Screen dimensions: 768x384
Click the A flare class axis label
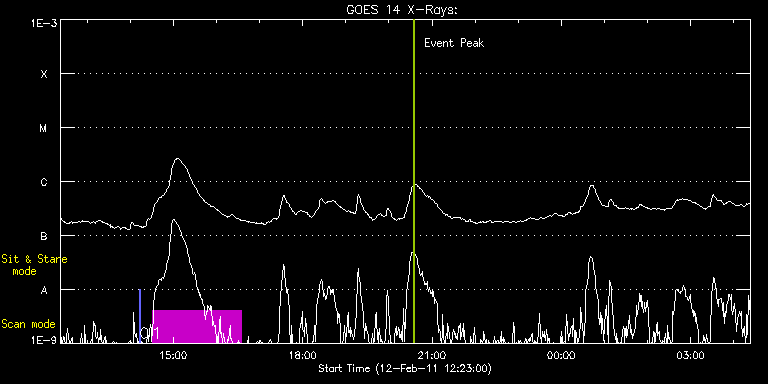point(44,290)
